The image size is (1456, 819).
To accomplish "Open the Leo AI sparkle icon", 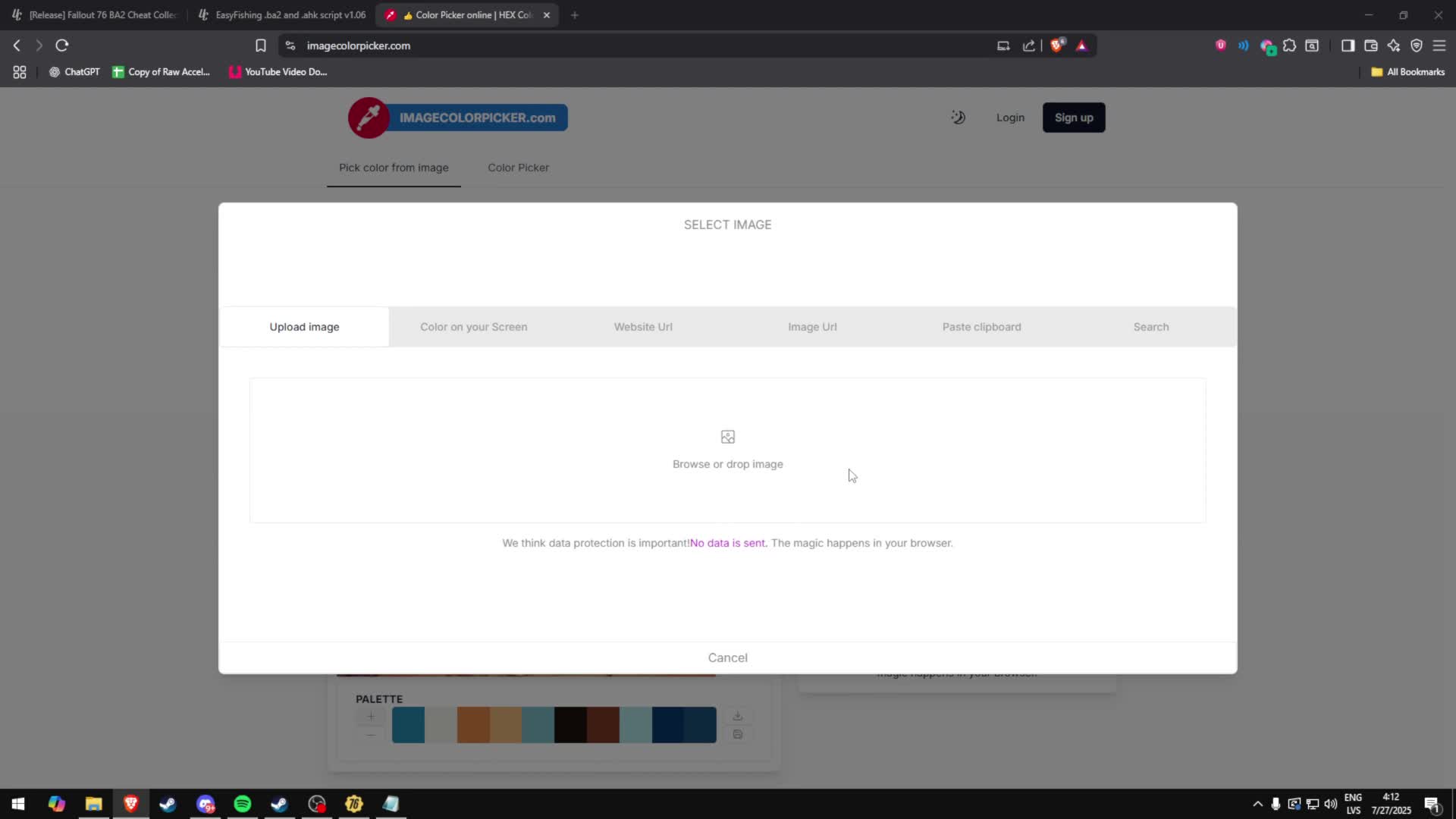I will coord(1393,45).
